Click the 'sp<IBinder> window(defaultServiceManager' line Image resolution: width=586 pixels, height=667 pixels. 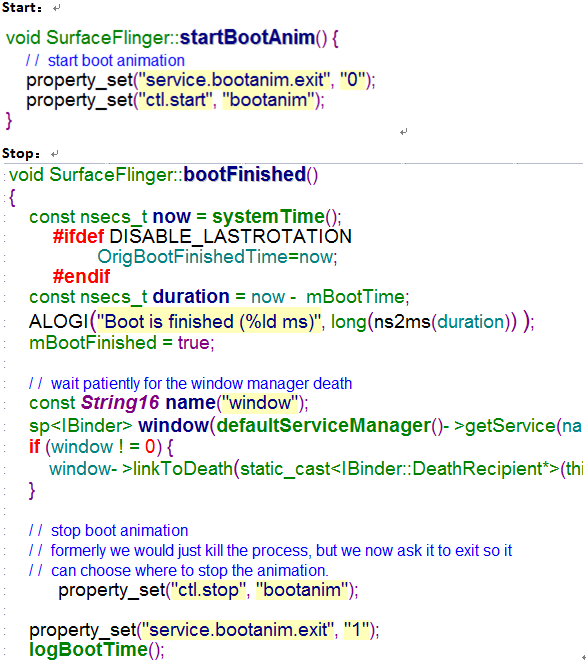click(x=305, y=425)
